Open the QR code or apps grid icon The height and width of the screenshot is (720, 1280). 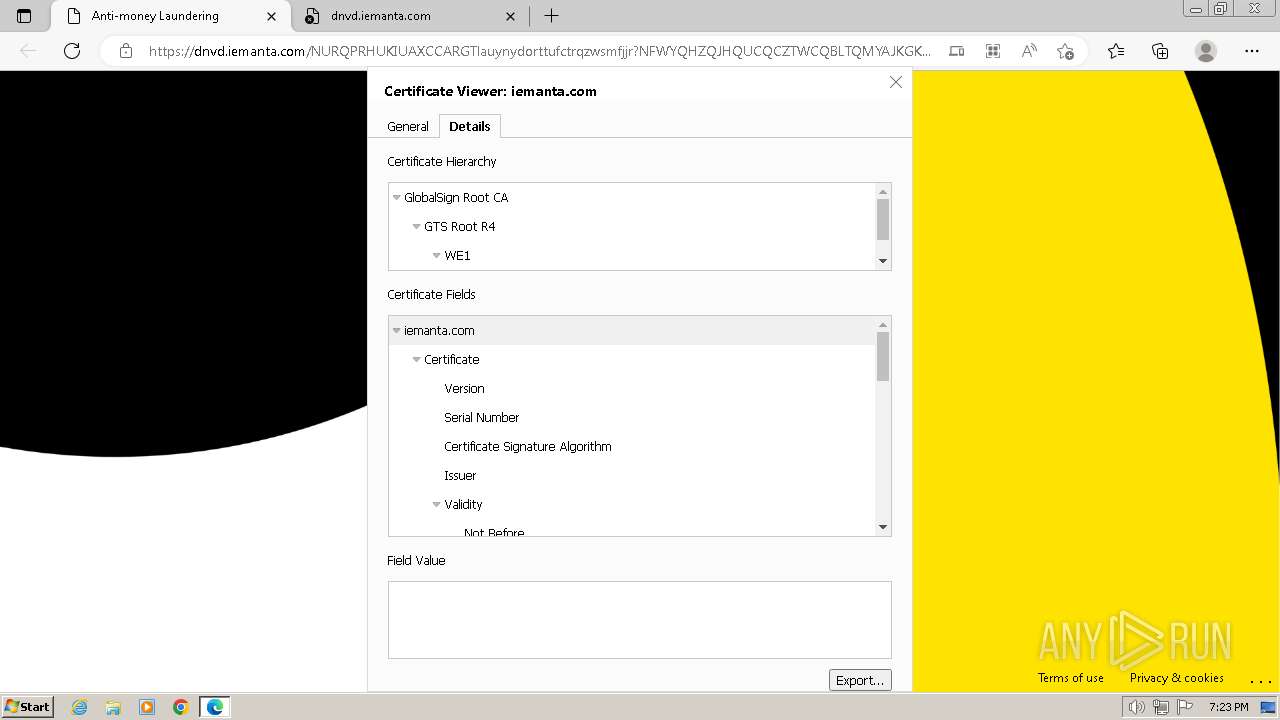click(x=993, y=51)
